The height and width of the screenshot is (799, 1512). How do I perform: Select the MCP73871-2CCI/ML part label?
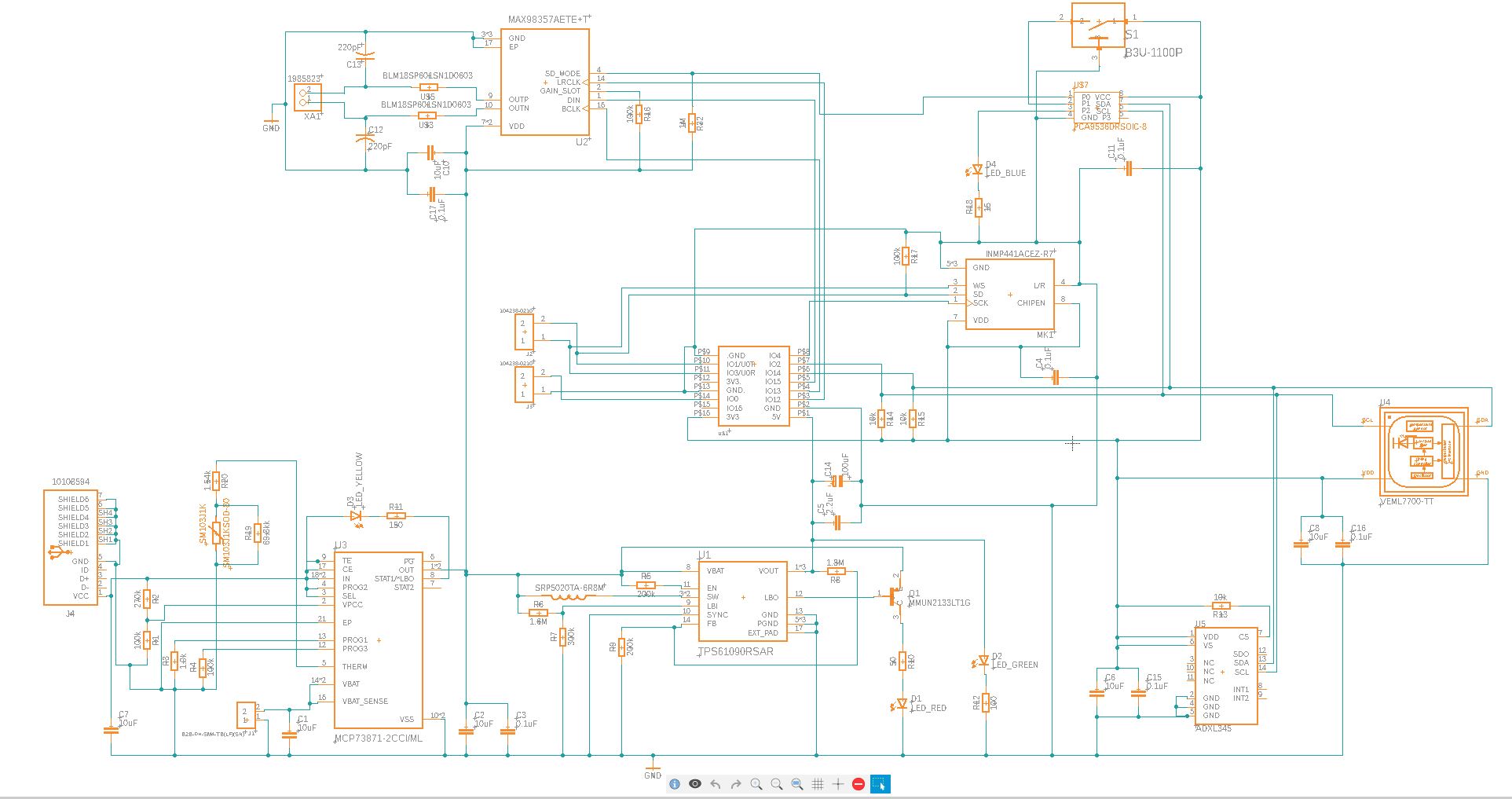(378, 739)
